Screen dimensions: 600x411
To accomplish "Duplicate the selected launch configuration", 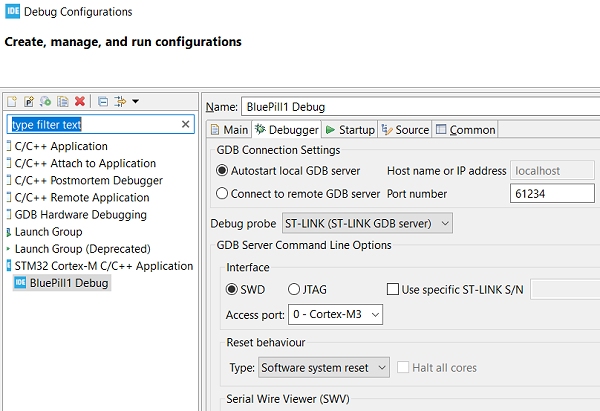I will click(62, 101).
